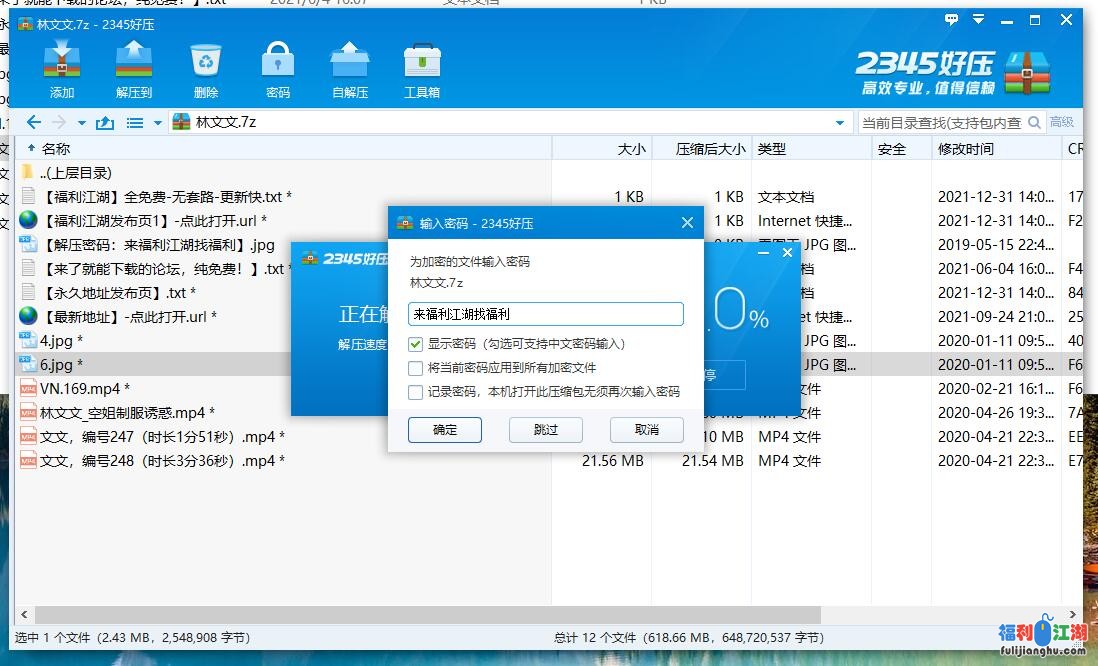The image size is (1098, 666).
Task: Click the 密码 (Password) toolbar icon
Action: point(277,68)
